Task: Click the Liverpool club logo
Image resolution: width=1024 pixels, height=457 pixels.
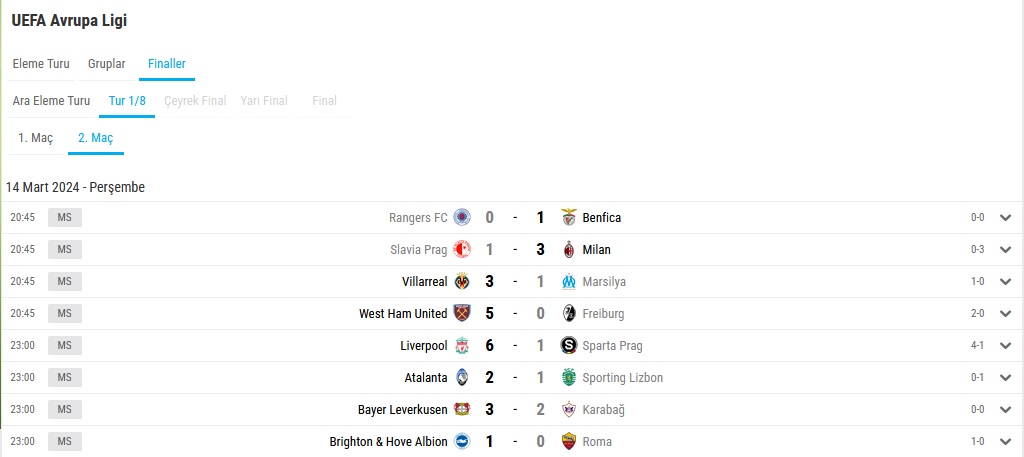Action: (x=462, y=345)
